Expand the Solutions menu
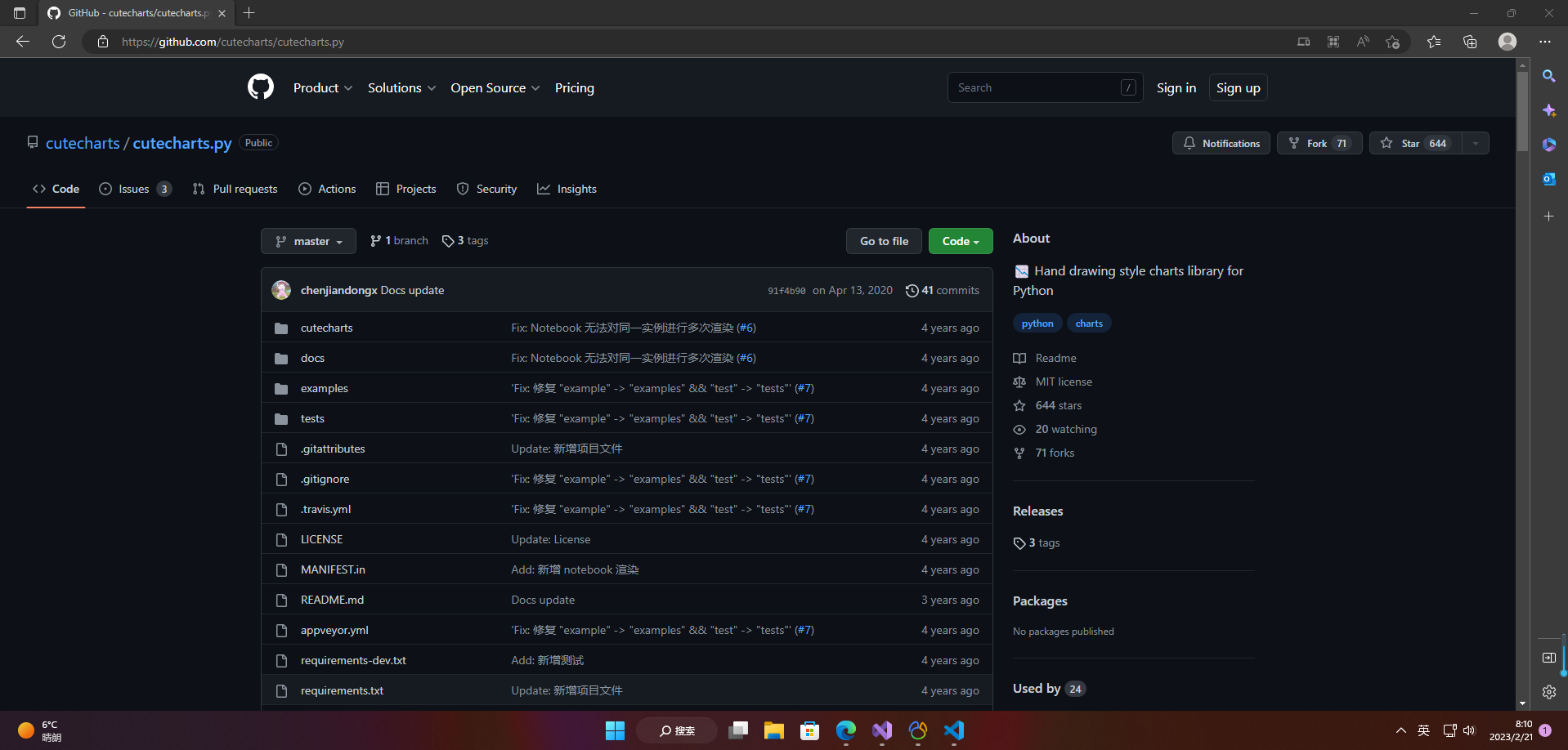1568x750 pixels. pos(401,87)
